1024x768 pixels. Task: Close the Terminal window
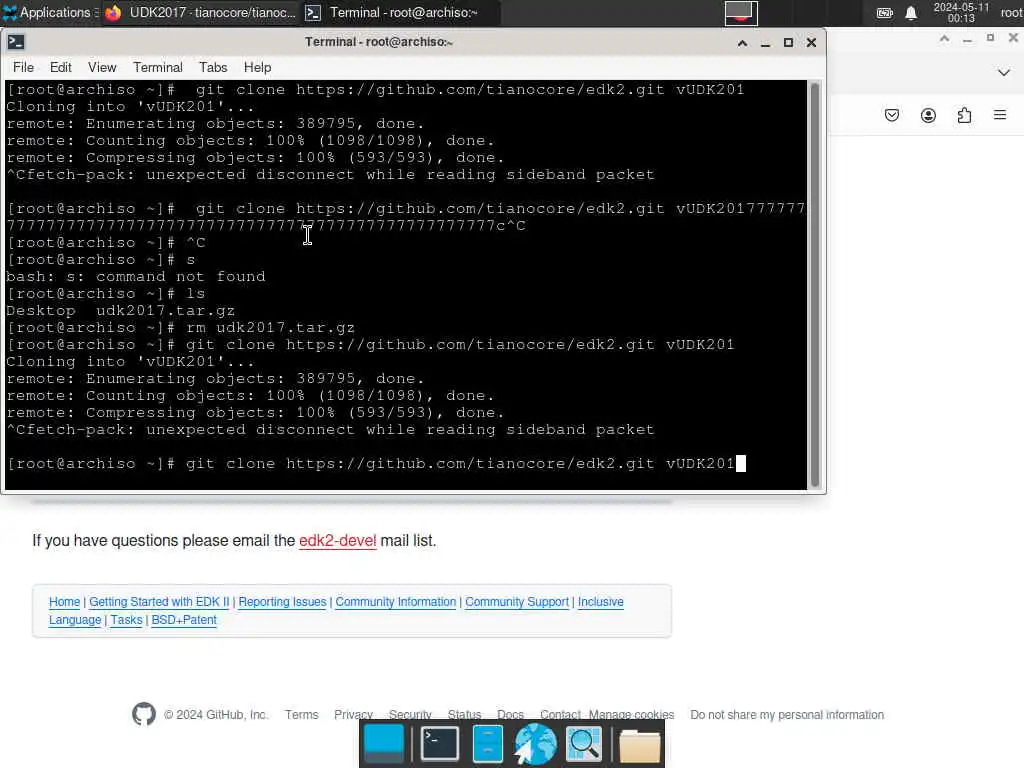coord(811,42)
